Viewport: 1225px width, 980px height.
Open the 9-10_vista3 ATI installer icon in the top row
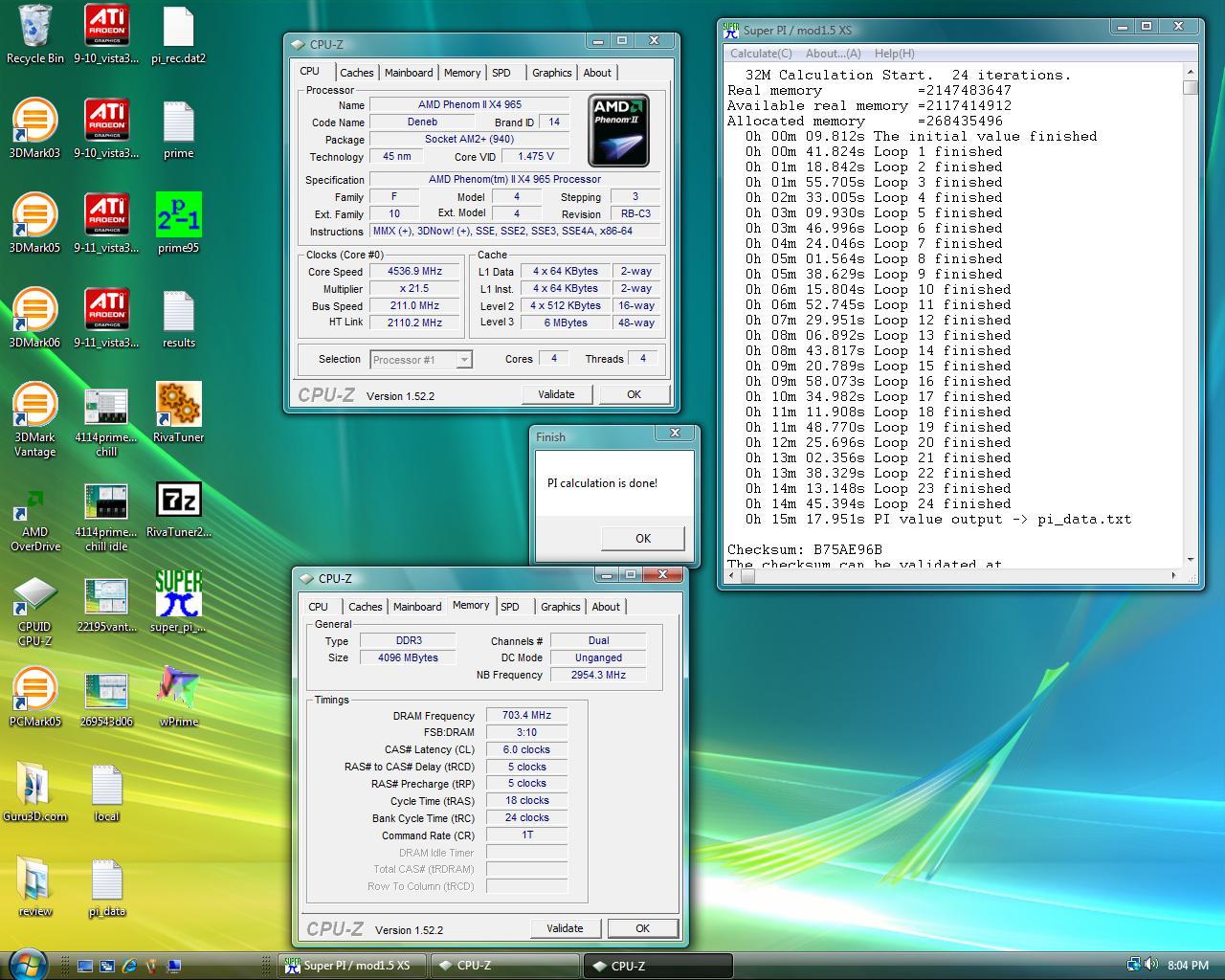(106, 35)
